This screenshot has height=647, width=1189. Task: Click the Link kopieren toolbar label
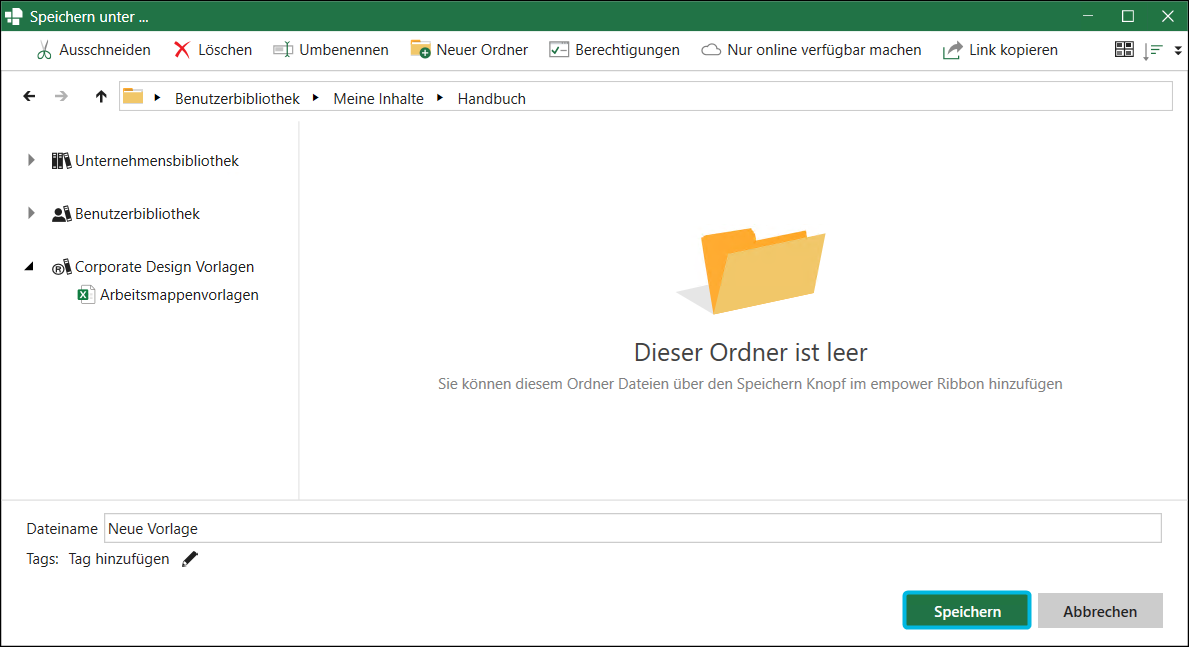1013,50
